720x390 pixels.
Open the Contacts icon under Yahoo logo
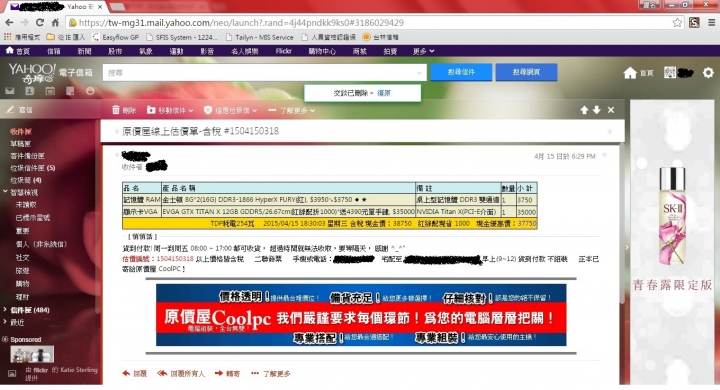point(30,91)
